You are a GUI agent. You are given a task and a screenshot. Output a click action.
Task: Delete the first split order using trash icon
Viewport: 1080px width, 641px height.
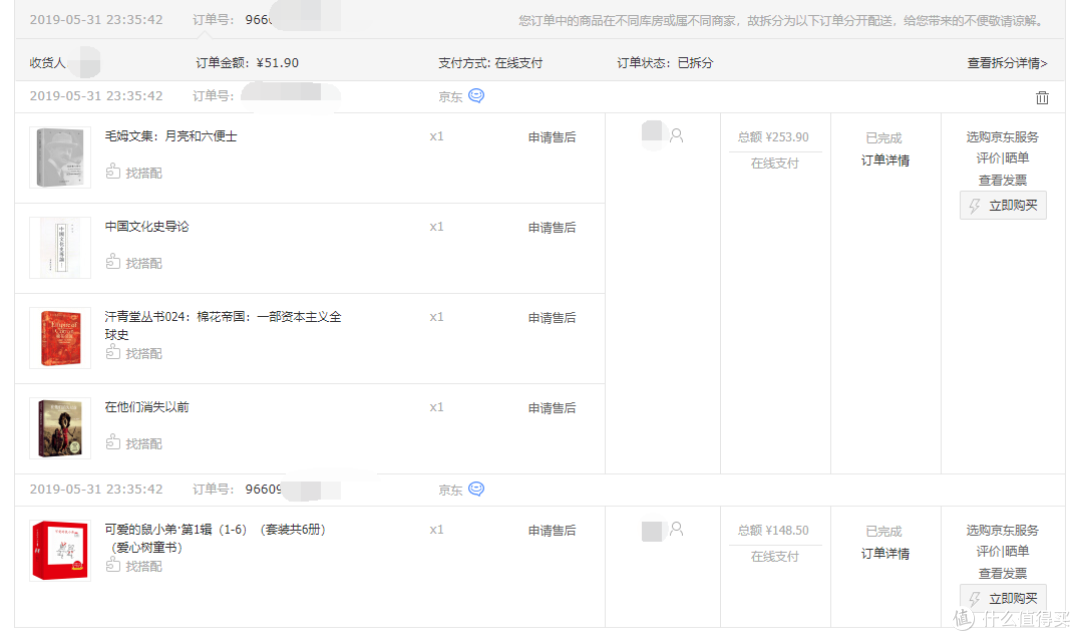(1042, 97)
